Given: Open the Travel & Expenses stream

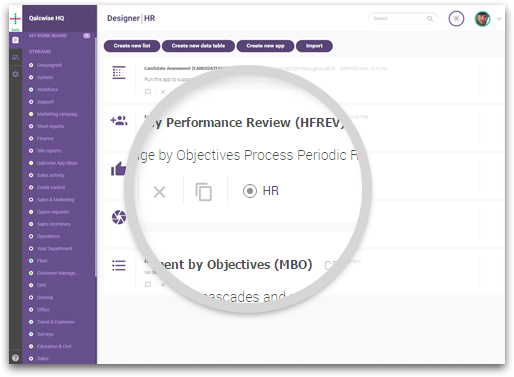Looking at the screenshot, I should pyautogui.click(x=56, y=322).
